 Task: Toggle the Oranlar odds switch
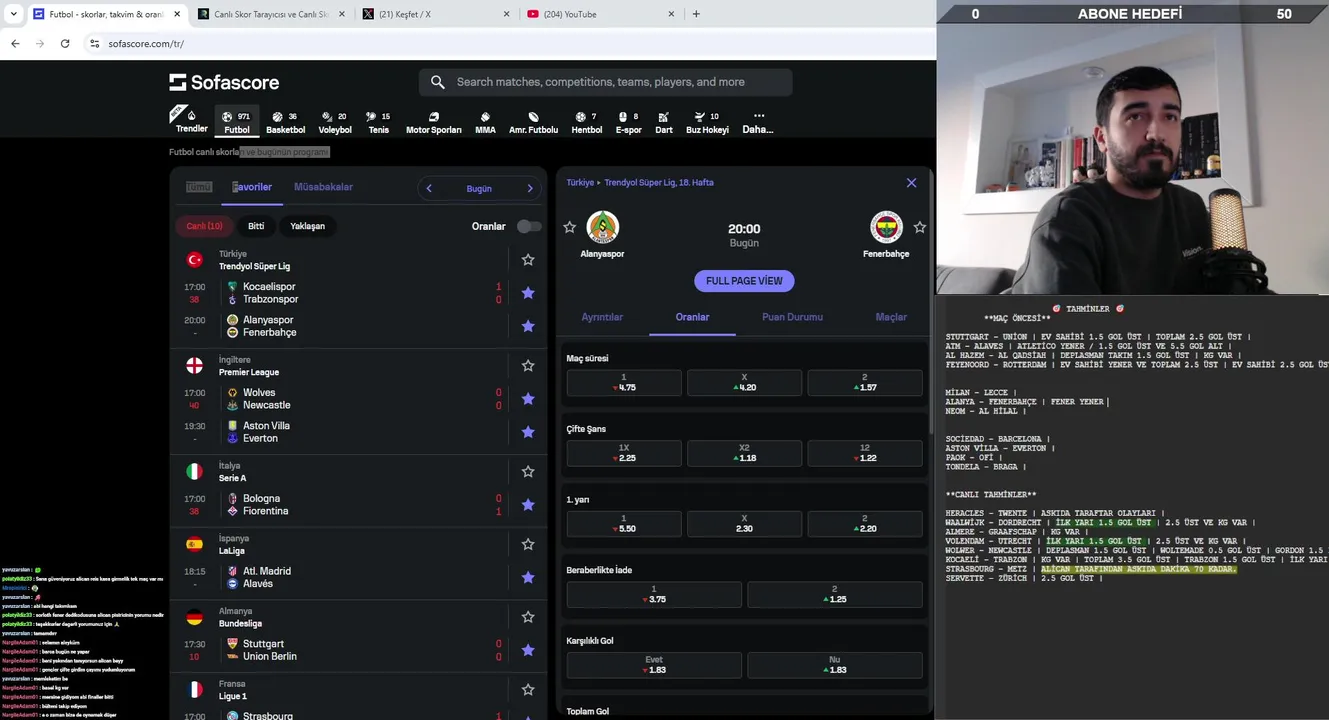point(529,226)
